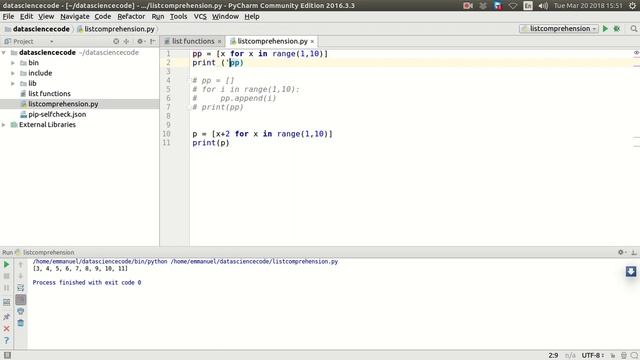
Task: Hide the Project tool window
Action: click(153, 41)
